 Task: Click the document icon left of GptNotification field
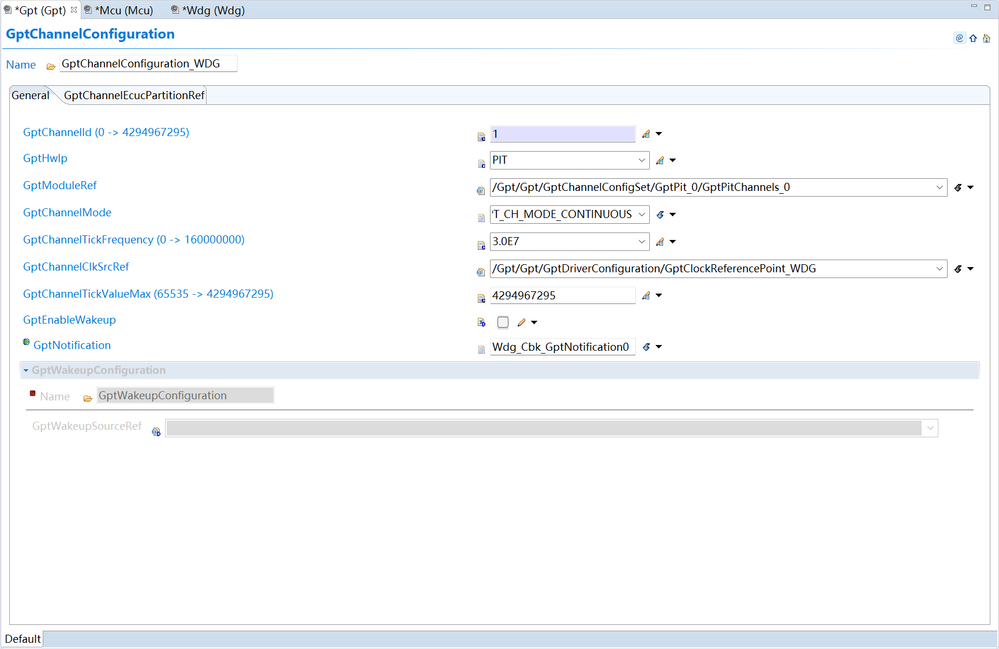482,349
